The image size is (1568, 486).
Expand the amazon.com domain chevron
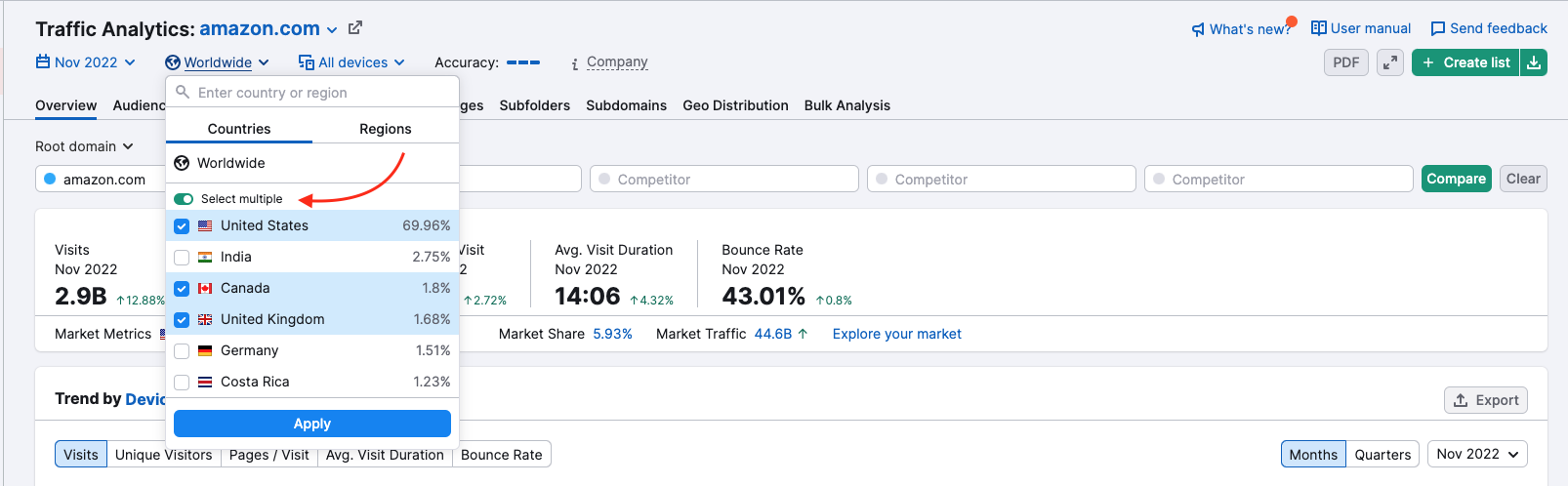click(x=332, y=30)
